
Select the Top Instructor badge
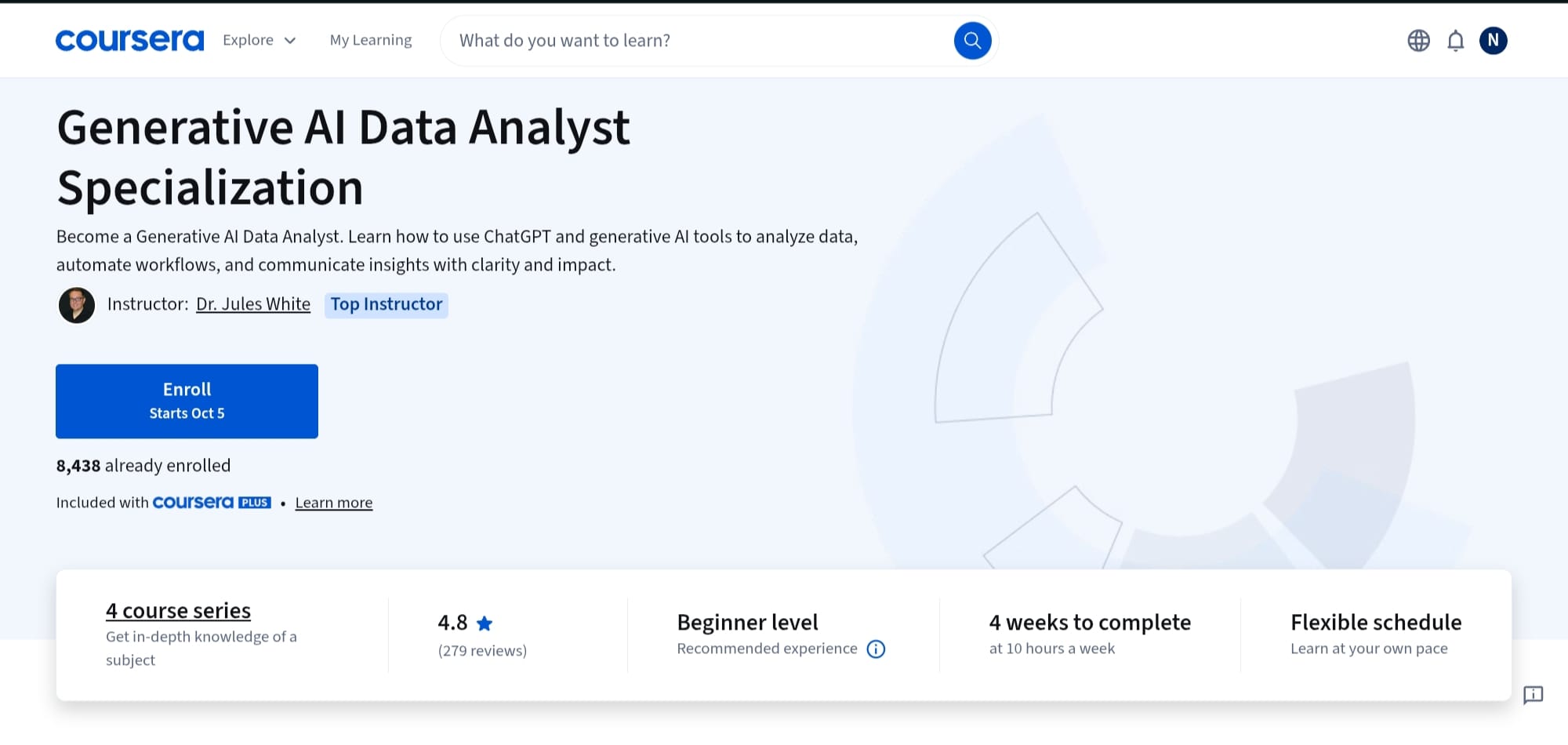point(386,304)
